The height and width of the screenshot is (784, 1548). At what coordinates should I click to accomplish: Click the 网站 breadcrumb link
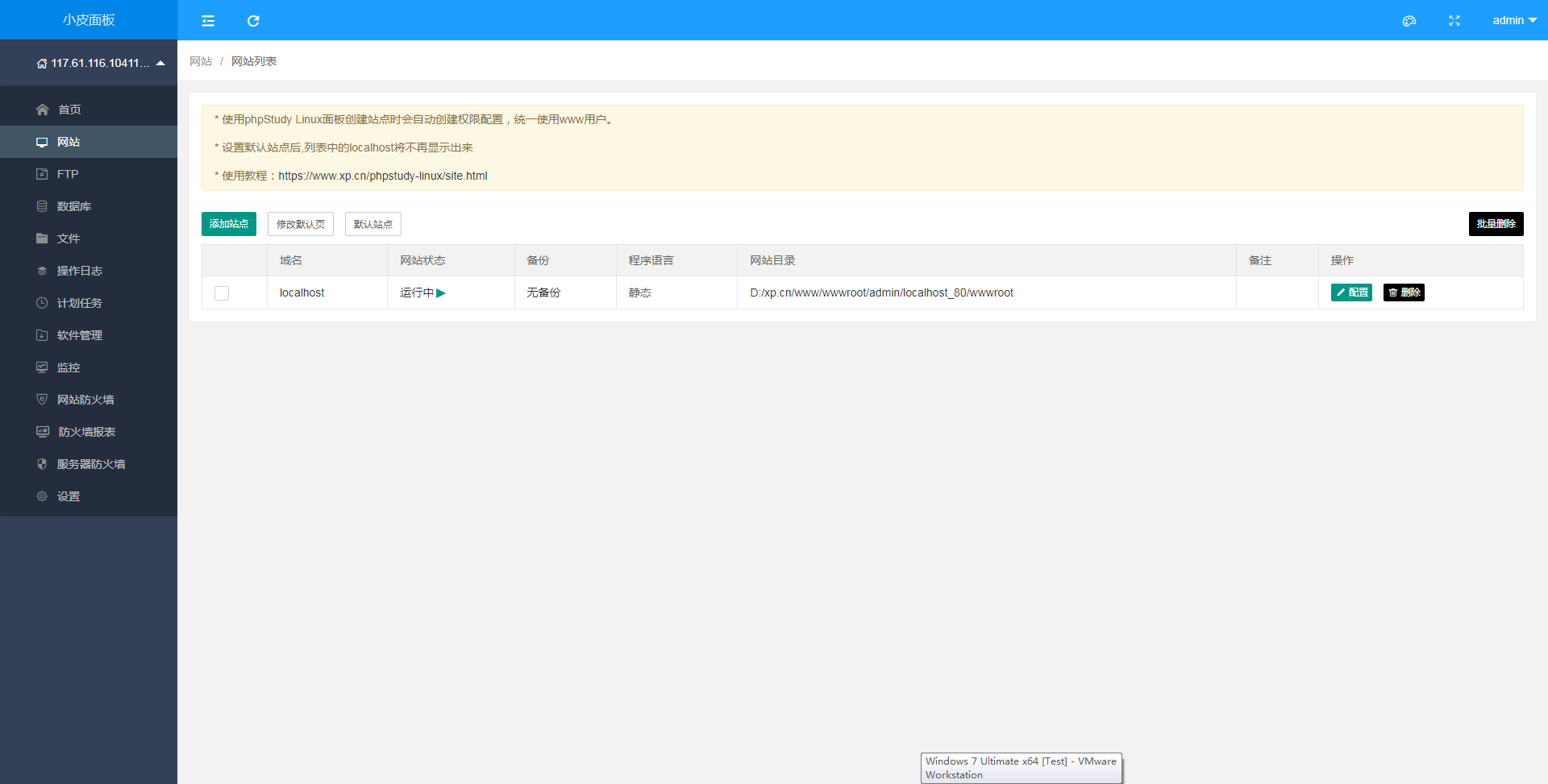pos(201,61)
